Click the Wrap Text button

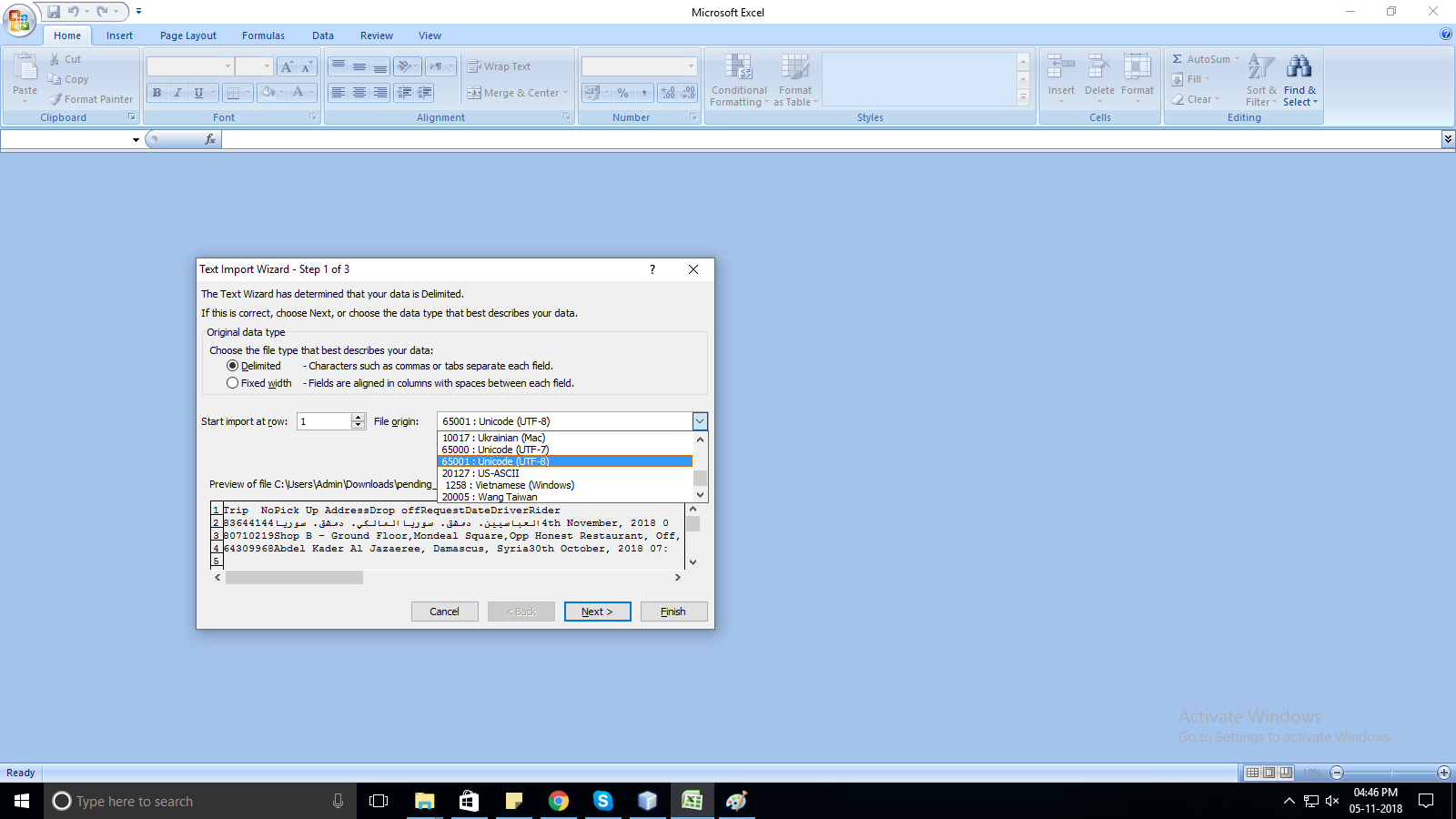click(499, 66)
